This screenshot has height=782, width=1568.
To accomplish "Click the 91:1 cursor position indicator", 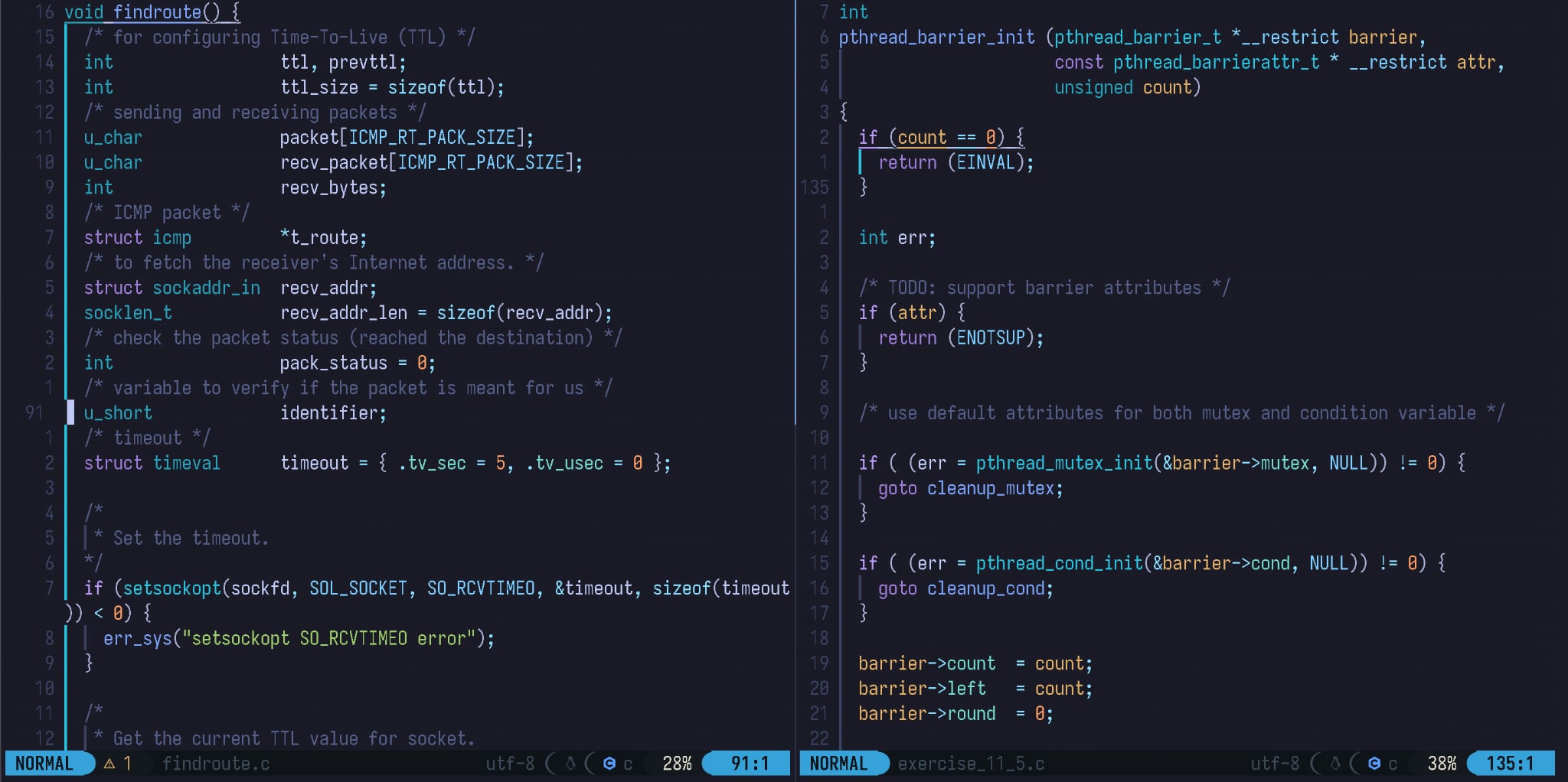I will click(749, 764).
